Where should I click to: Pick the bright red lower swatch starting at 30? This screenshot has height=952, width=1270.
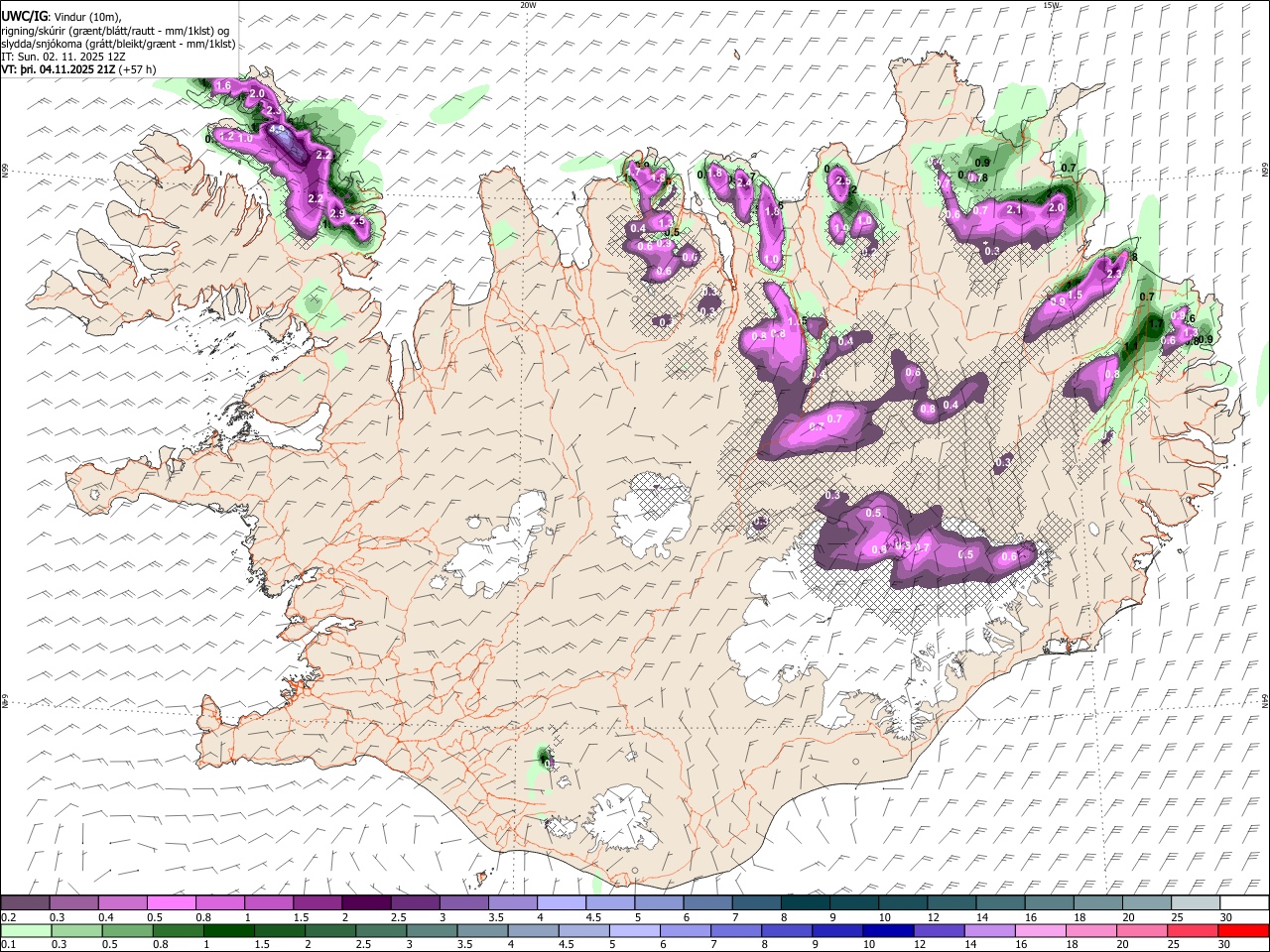(1242, 930)
